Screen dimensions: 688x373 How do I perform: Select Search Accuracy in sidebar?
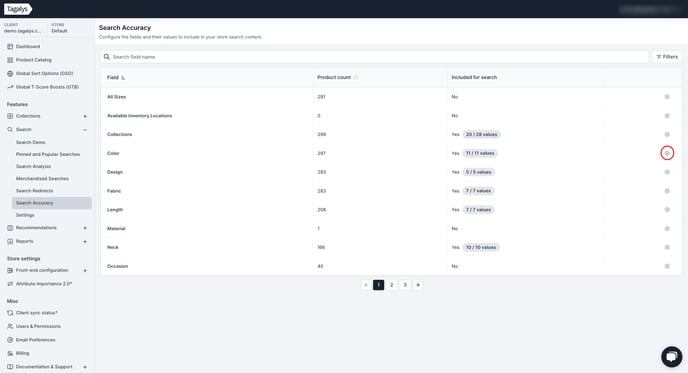[x=52, y=203]
